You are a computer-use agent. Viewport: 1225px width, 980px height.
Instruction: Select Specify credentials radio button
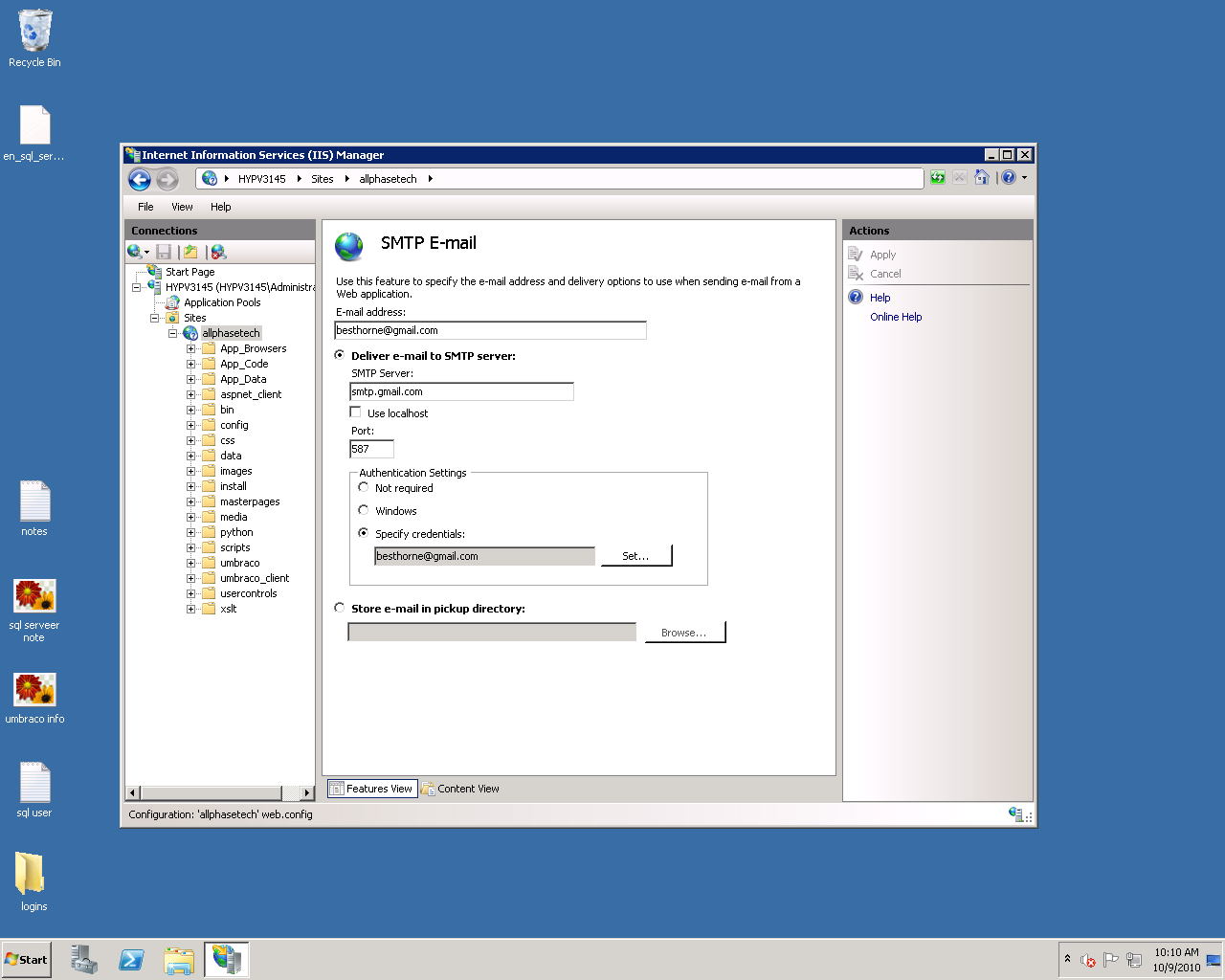364,533
